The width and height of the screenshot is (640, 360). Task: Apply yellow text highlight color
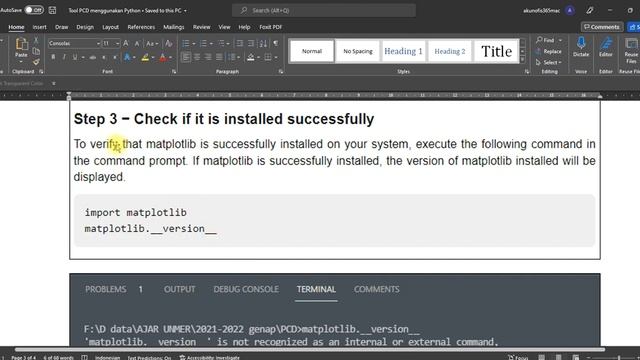point(145,58)
